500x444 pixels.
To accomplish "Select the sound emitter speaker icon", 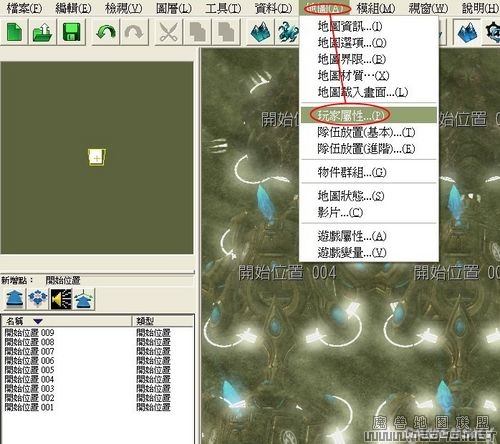I will pos(61,299).
